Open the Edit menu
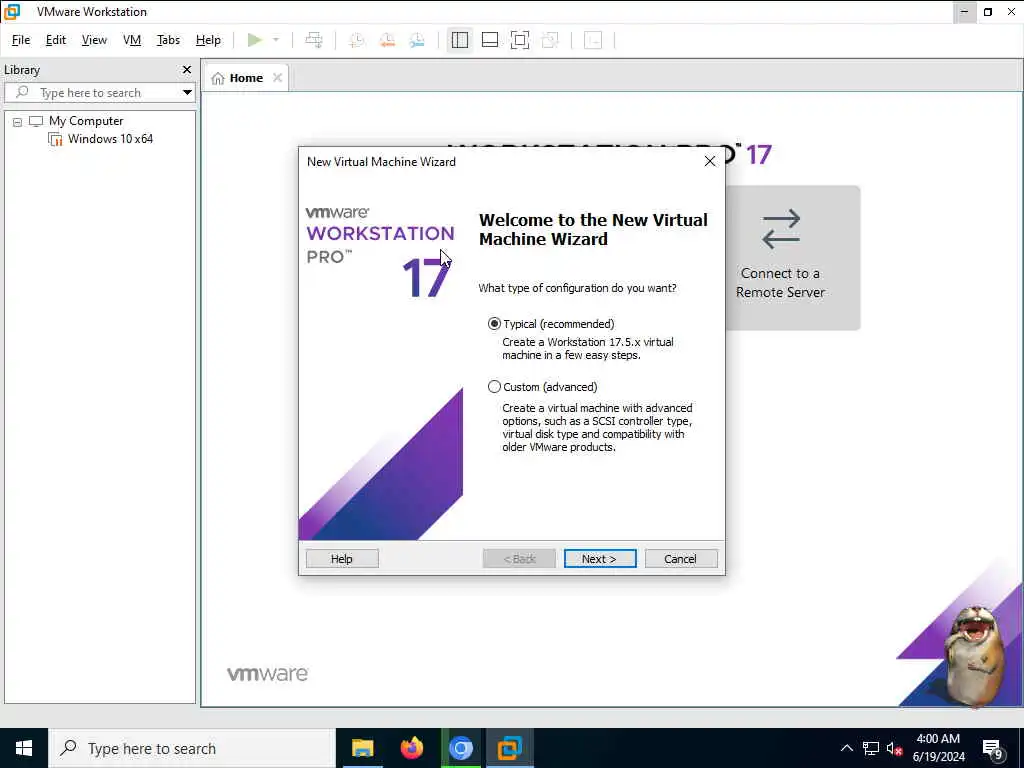This screenshot has height=768, width=1024. click(x=56, y=40)
